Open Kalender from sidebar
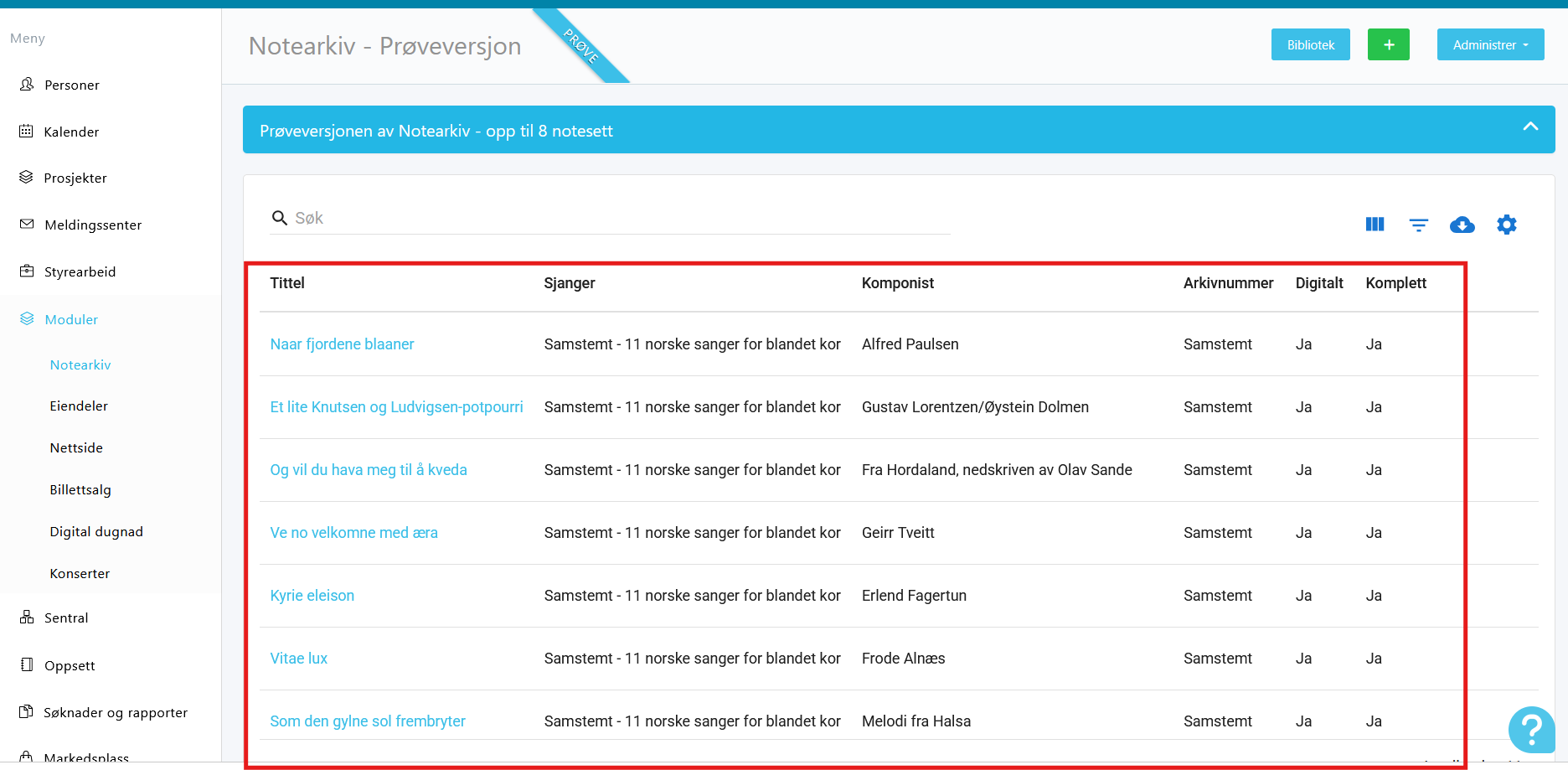Viewport: 1568px width, 770px height. click(71, 132)
